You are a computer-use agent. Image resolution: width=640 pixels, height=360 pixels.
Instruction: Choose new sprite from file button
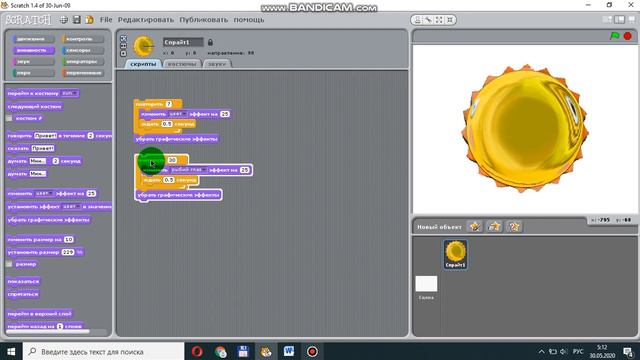(x=494, y=226)
